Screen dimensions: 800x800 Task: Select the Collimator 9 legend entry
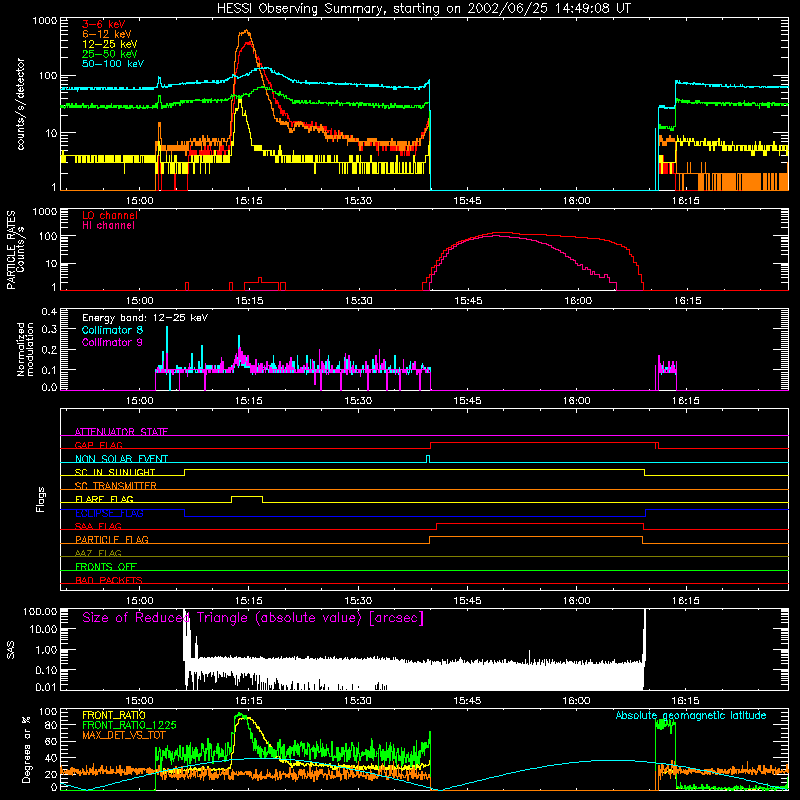(x=112, y=342)
